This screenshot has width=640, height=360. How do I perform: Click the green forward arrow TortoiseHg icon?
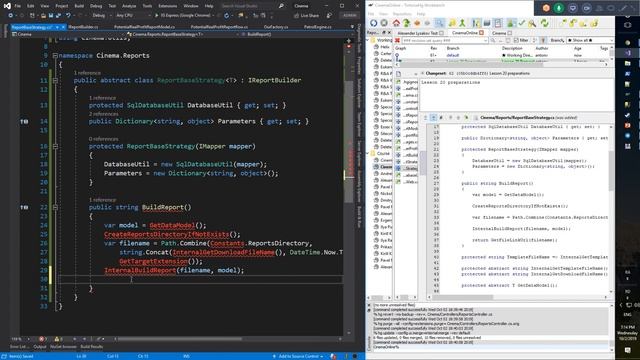coord(406,23)
